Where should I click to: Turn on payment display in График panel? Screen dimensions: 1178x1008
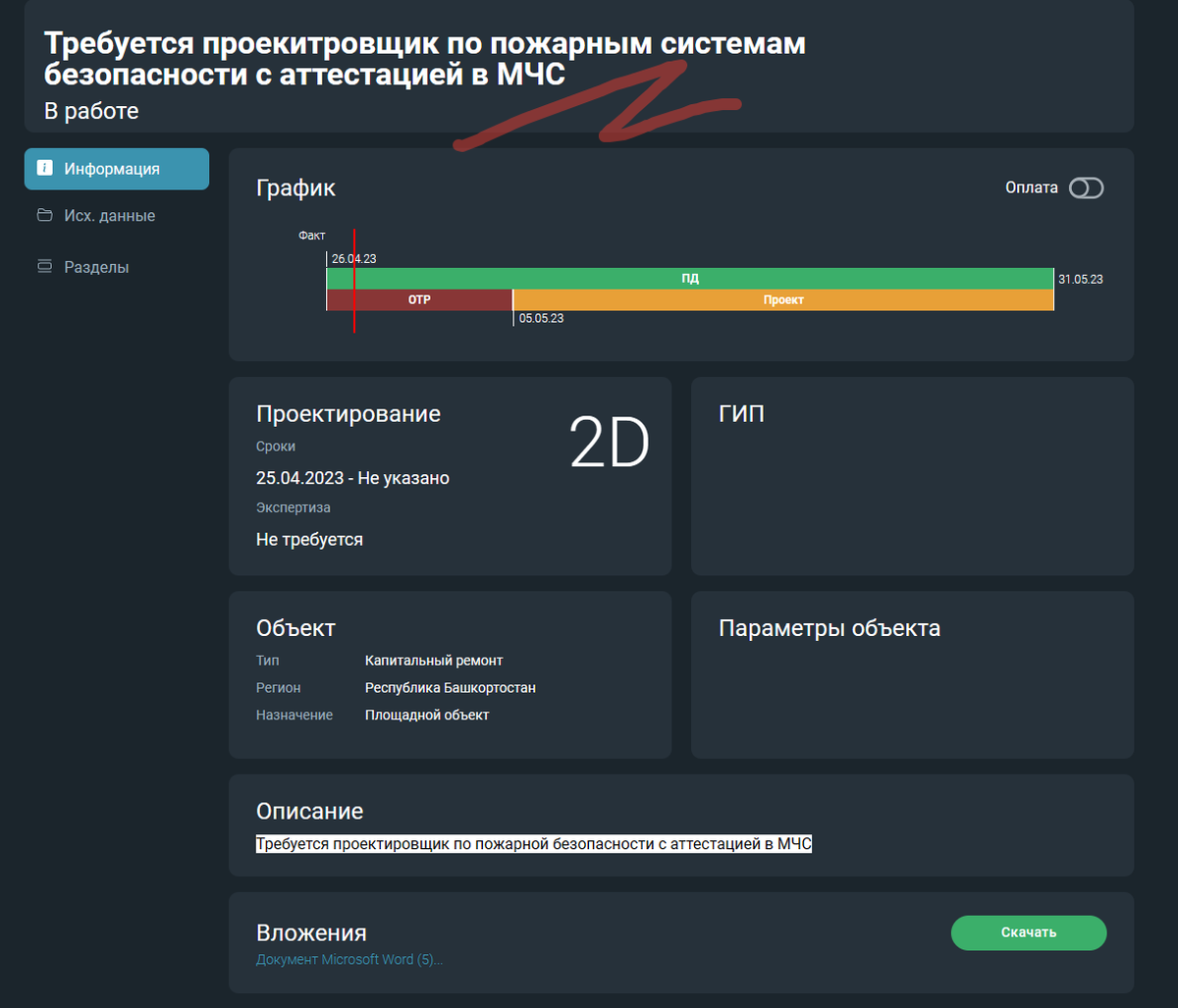1088,187
